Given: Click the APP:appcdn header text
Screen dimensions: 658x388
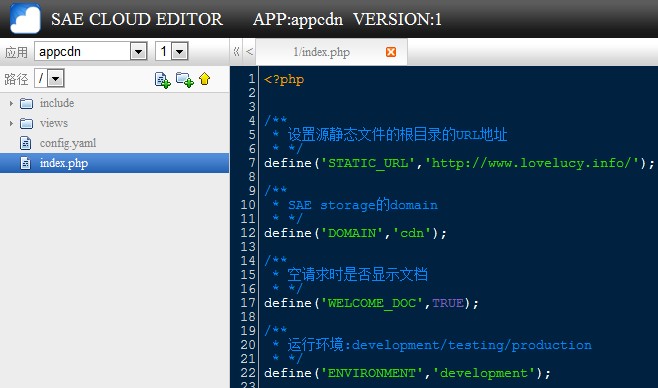Looking at the screenshot, I should (x=298, y=20).
